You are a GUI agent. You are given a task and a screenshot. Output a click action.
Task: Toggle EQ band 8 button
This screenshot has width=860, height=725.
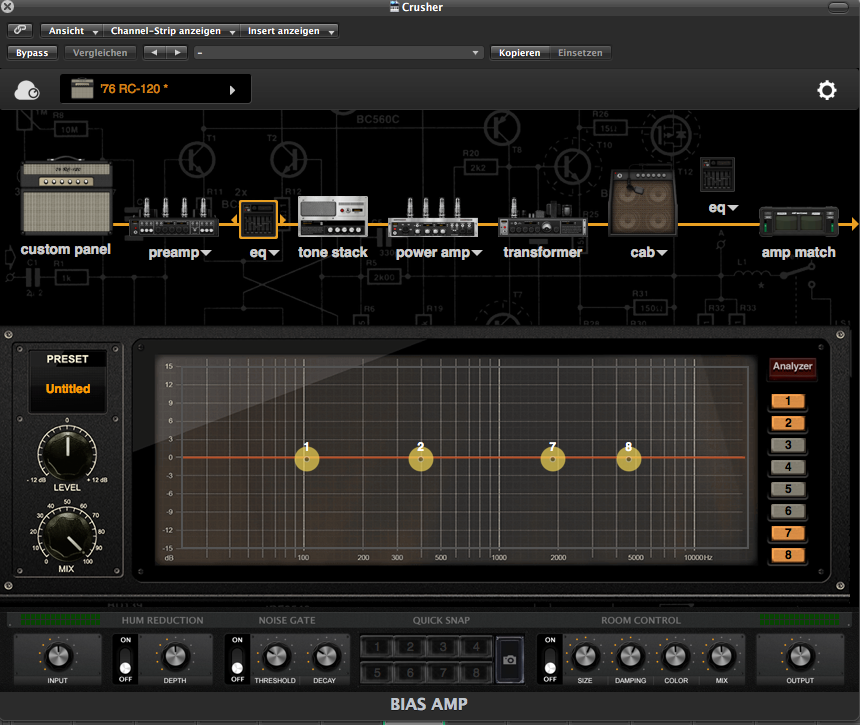[788, 555]
